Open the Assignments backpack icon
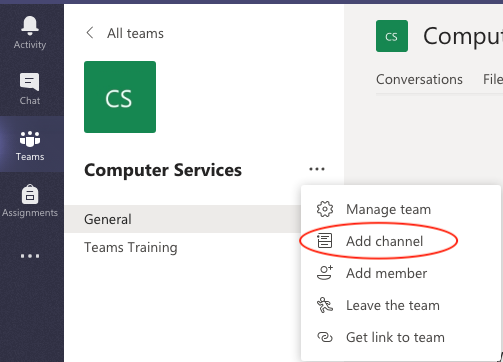This screenshot has width=503, height=362. 30,194
